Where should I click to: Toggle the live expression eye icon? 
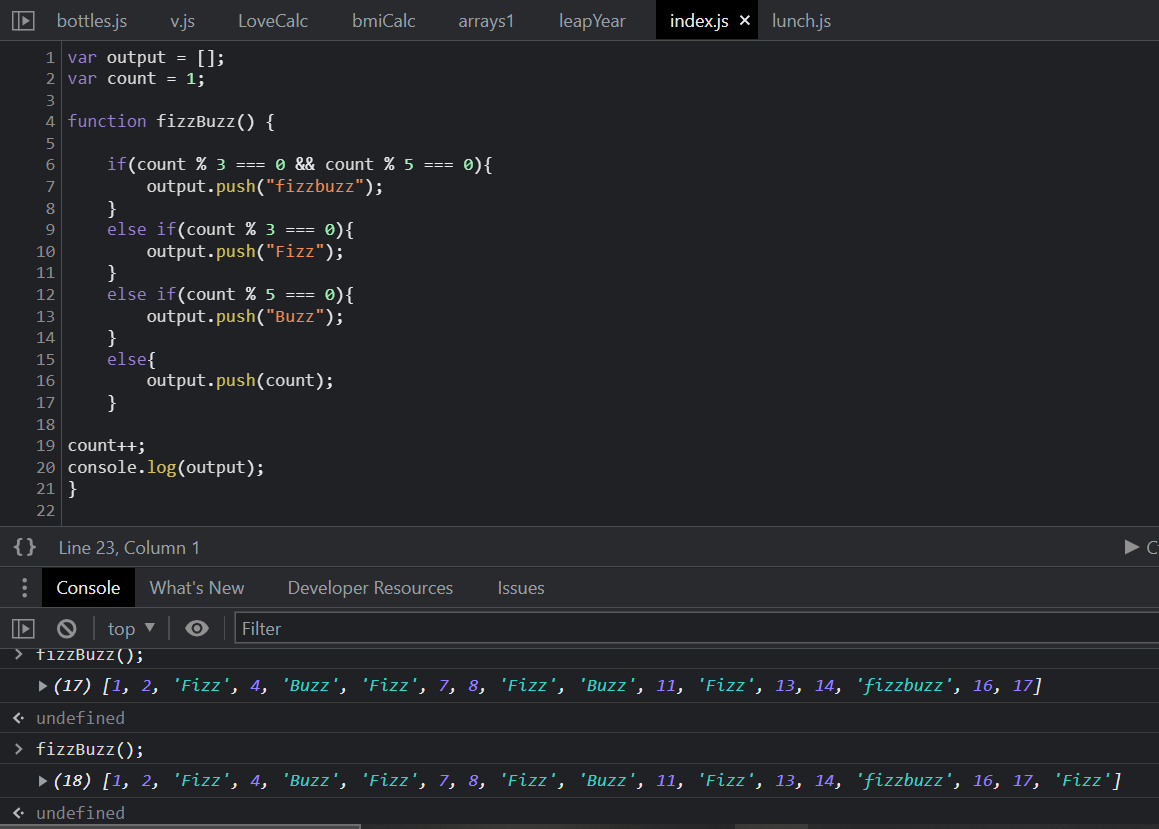[x=197, y=629]
